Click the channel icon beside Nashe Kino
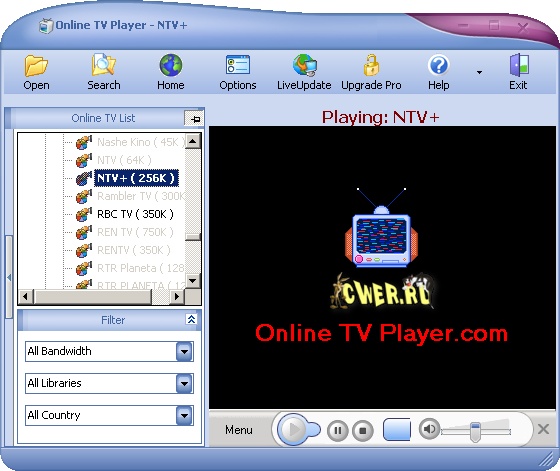This screenshot has height=471, width=560. [x=84, y=142]
